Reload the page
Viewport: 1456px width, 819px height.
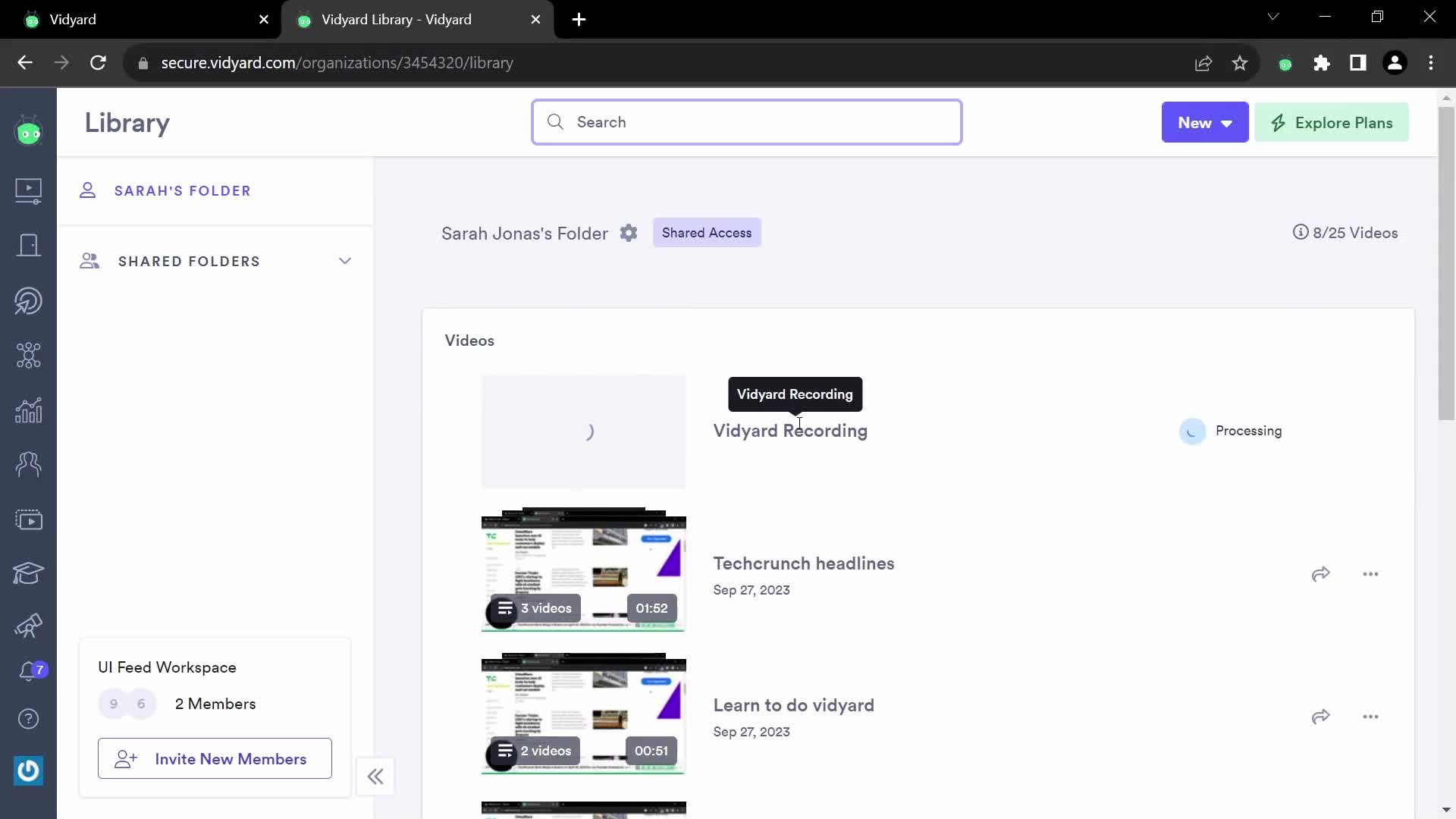click(98, 63)
